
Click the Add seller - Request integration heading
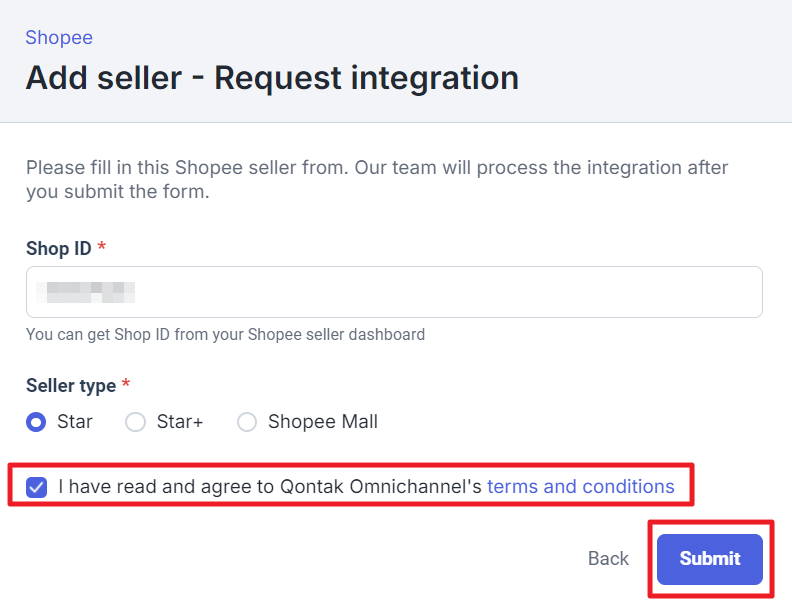pos(272,78)
